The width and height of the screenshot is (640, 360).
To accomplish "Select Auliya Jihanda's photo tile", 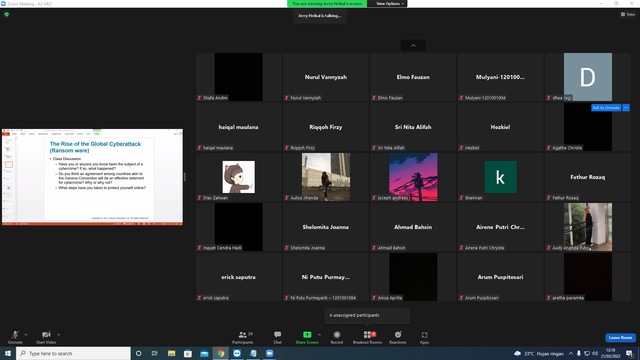I will click(326, 177).
